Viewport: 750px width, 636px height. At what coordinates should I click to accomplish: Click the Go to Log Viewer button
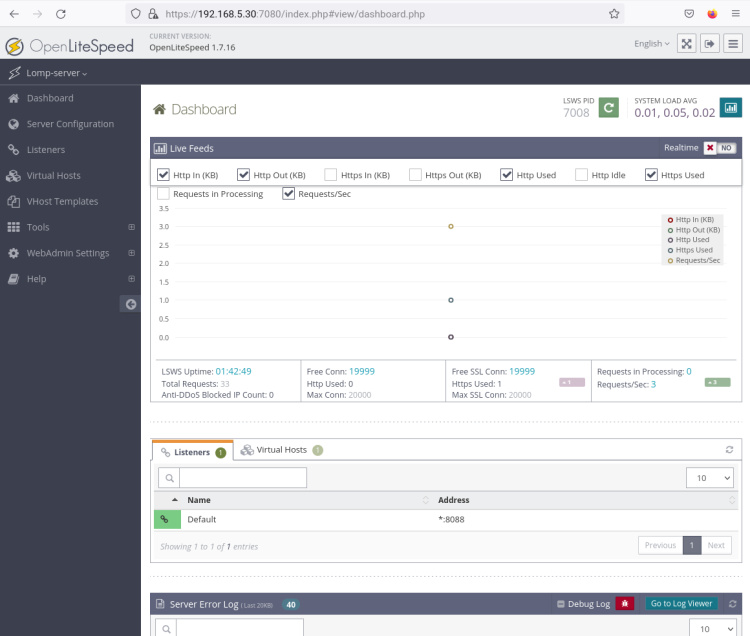tap(681, 604)
